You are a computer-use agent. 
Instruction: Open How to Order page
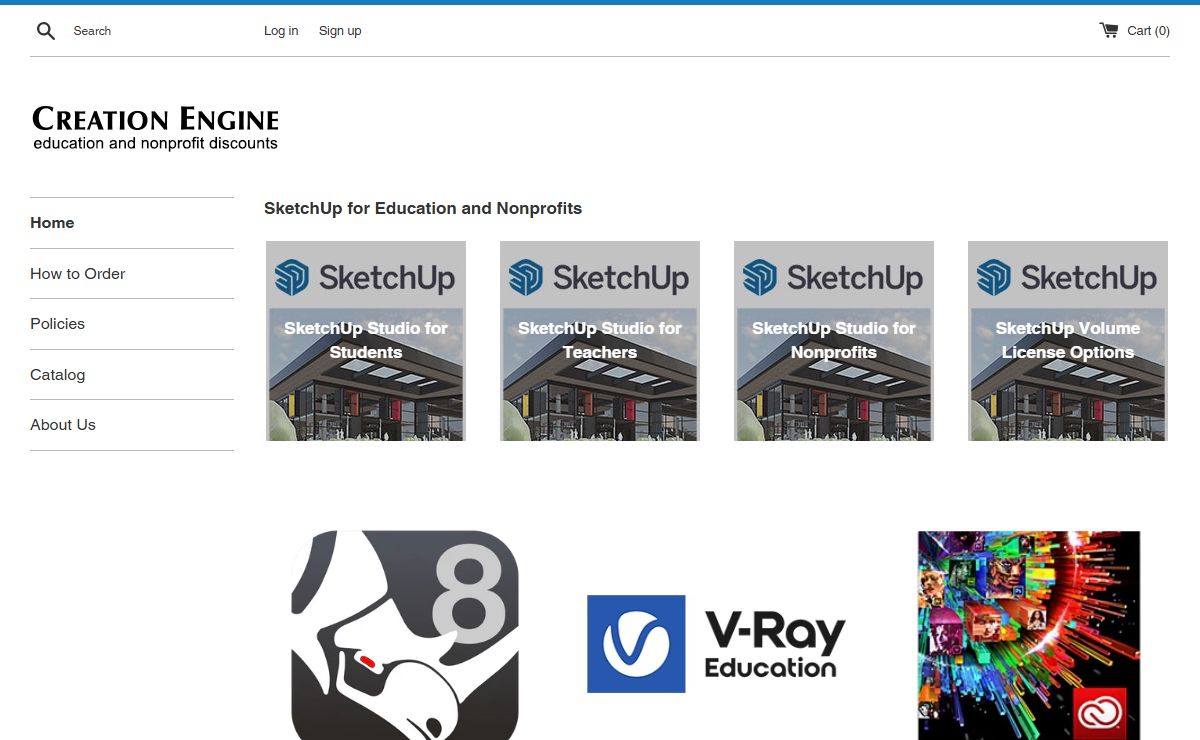point(78,274)
